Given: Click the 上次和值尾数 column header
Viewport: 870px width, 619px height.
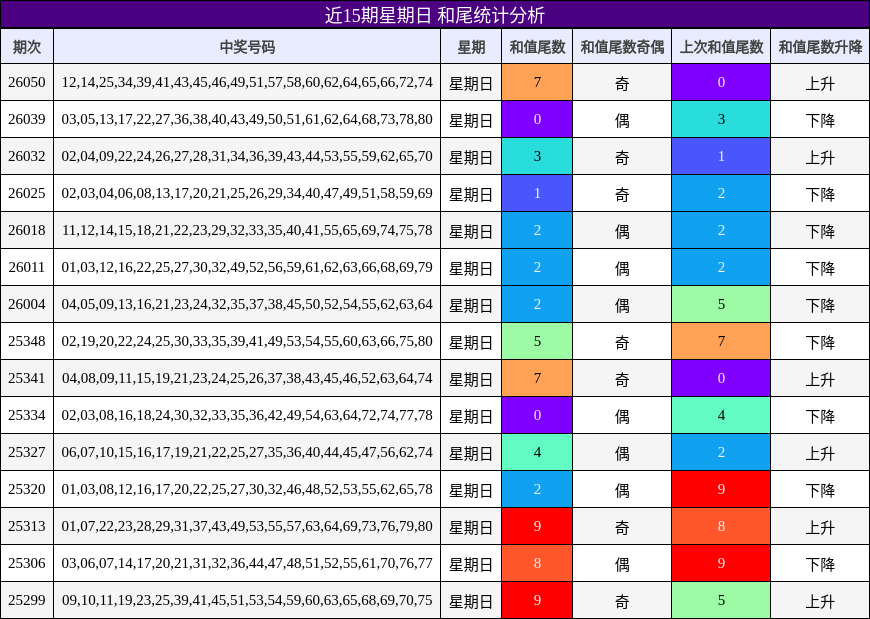Looking at the screenshot, I should click(720, 47).
